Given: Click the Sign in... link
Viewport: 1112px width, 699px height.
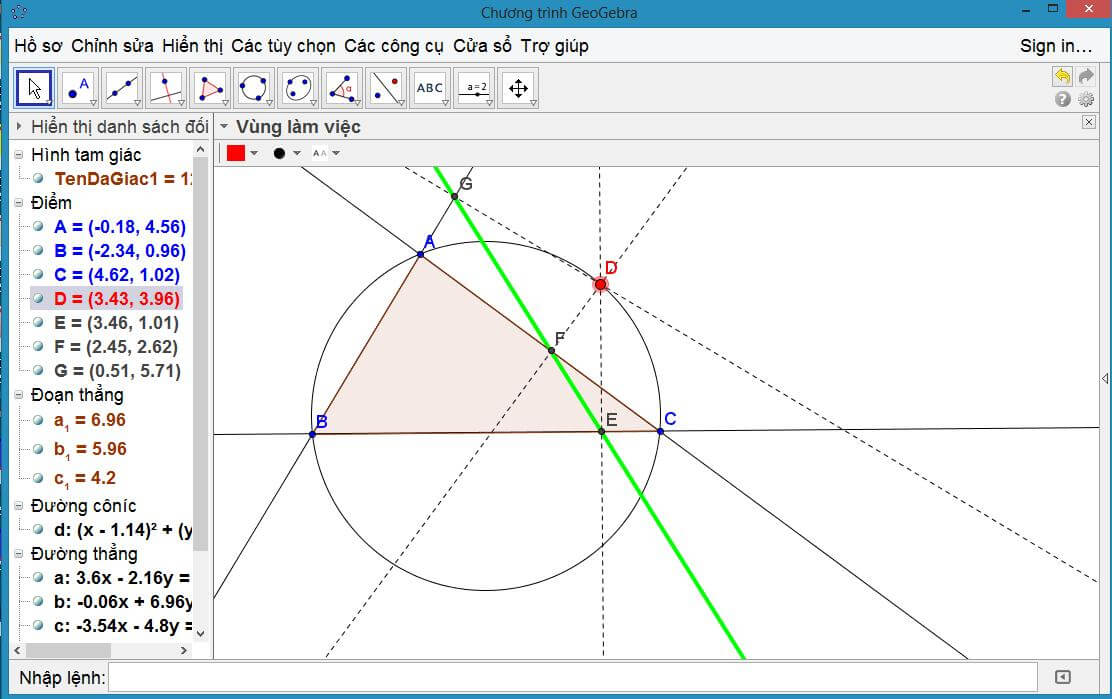Looking at the screenshot, I should pos(1055,46).
